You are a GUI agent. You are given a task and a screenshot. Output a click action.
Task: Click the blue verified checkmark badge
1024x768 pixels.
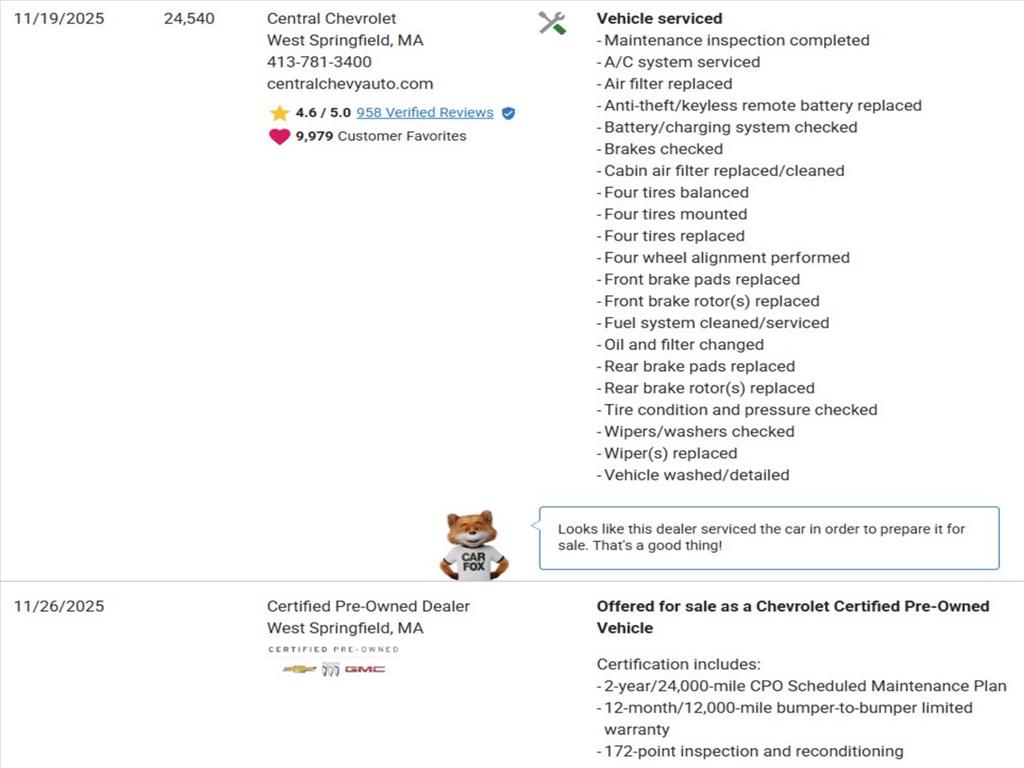pos(508,113)
